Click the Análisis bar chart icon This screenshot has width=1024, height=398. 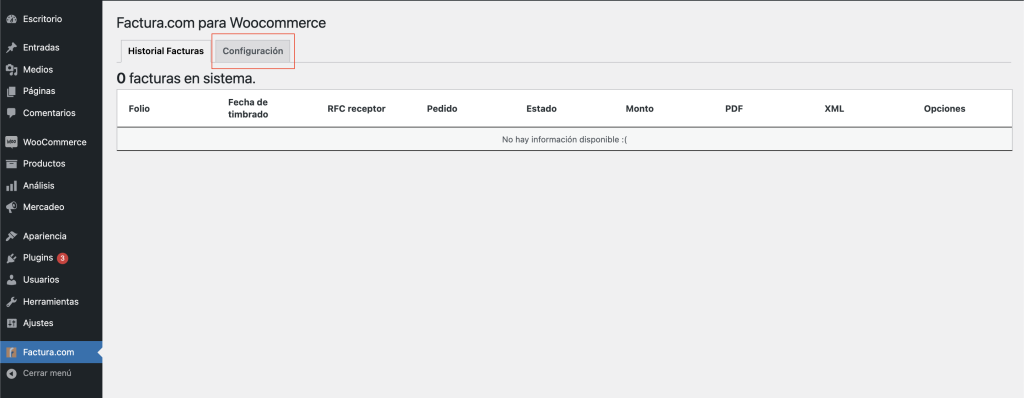(x=11, y=186)
